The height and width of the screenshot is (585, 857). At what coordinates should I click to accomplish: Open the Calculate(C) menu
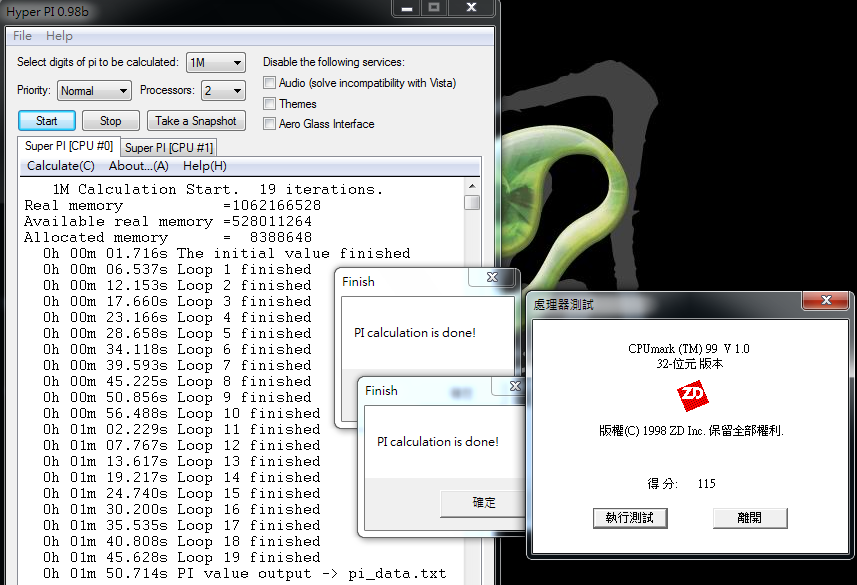click(61, 166)
